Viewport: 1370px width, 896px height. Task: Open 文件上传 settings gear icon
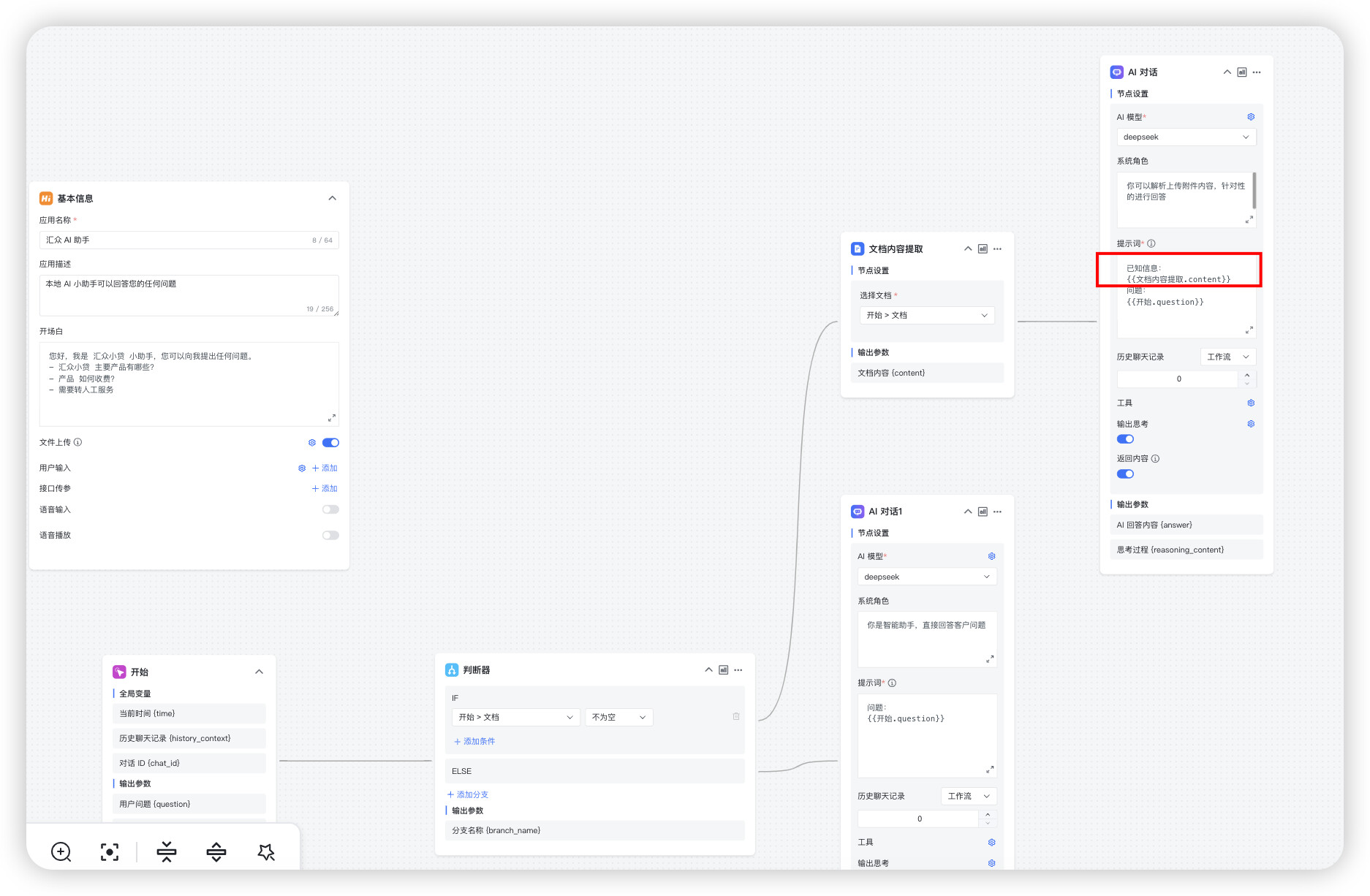tap(312, 443)
